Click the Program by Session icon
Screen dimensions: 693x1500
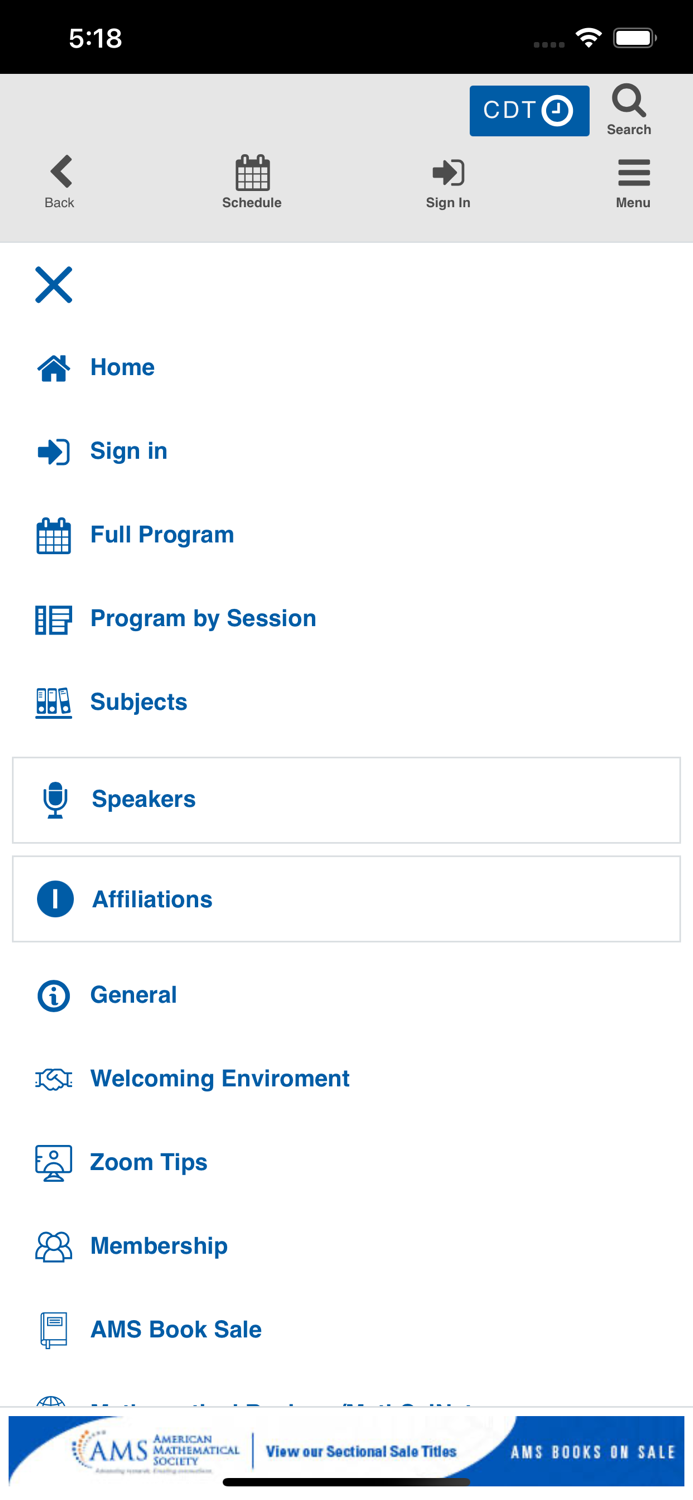coord(53,620)
